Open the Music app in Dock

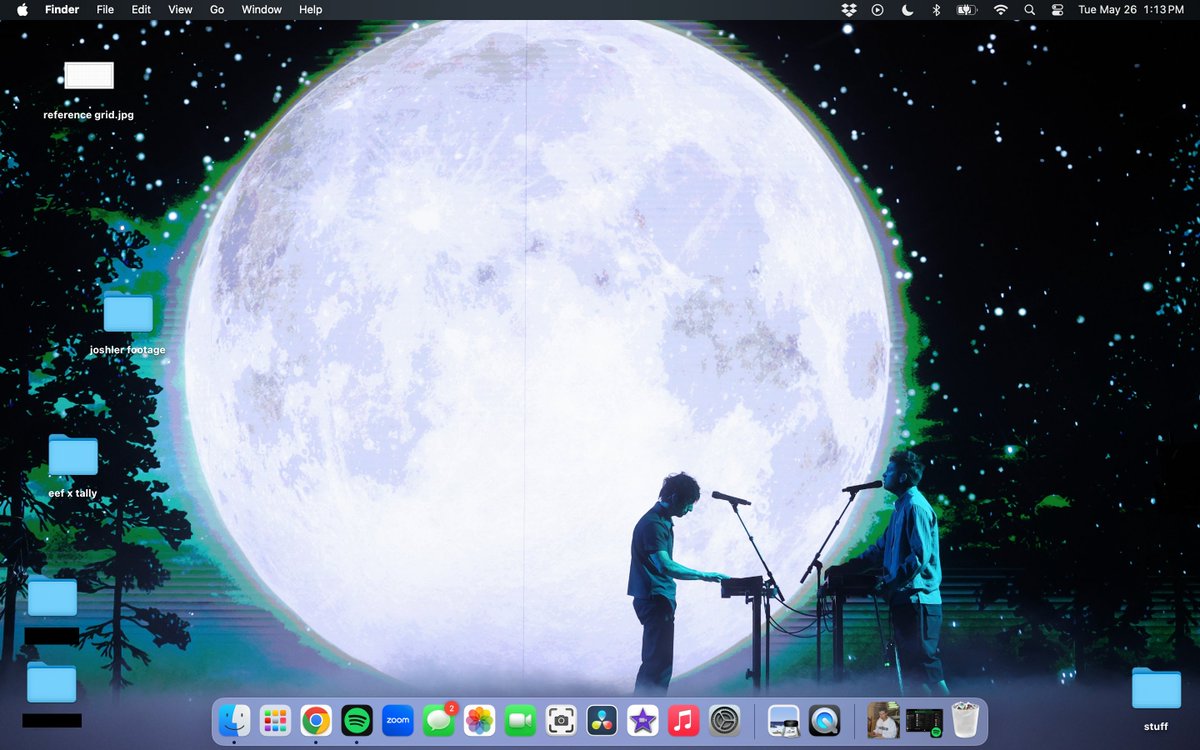pyautogui.click(x=683, y=720)
